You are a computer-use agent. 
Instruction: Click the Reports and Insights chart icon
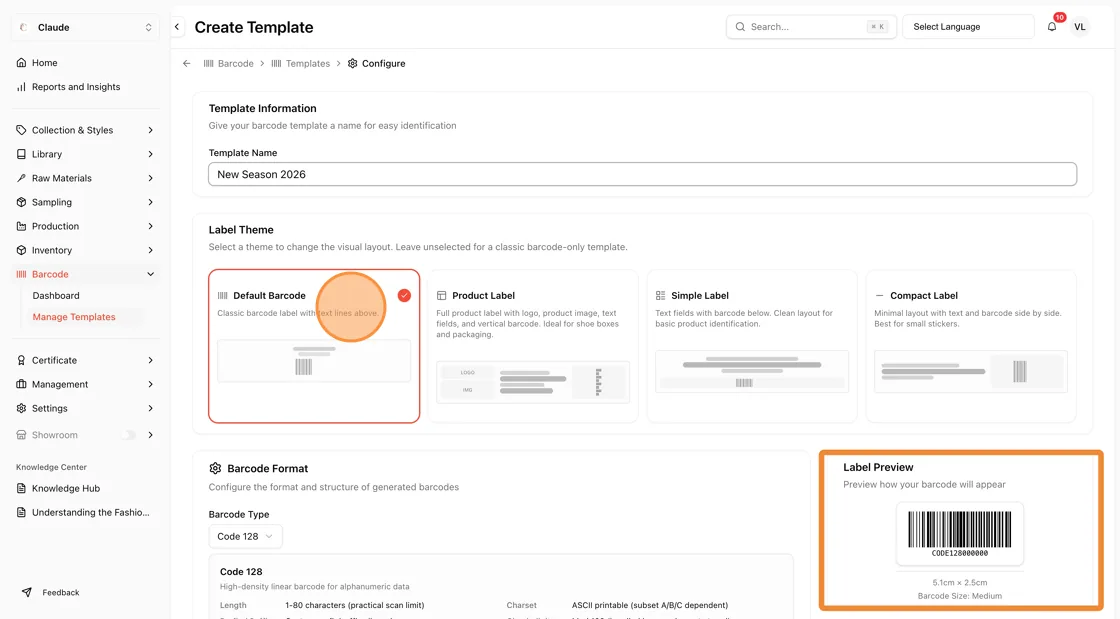pyautogui.click(x=21, y=87)
